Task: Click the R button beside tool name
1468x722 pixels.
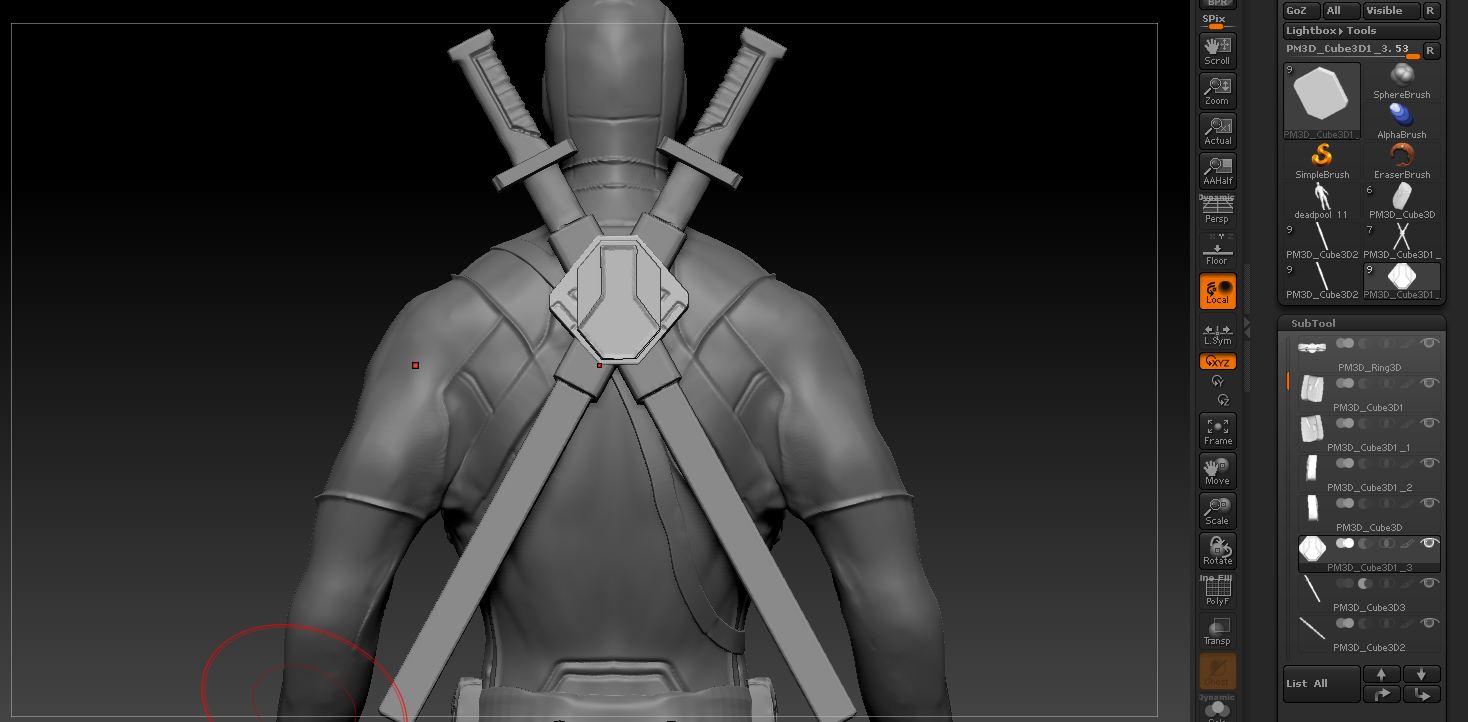Action: 1431,50
